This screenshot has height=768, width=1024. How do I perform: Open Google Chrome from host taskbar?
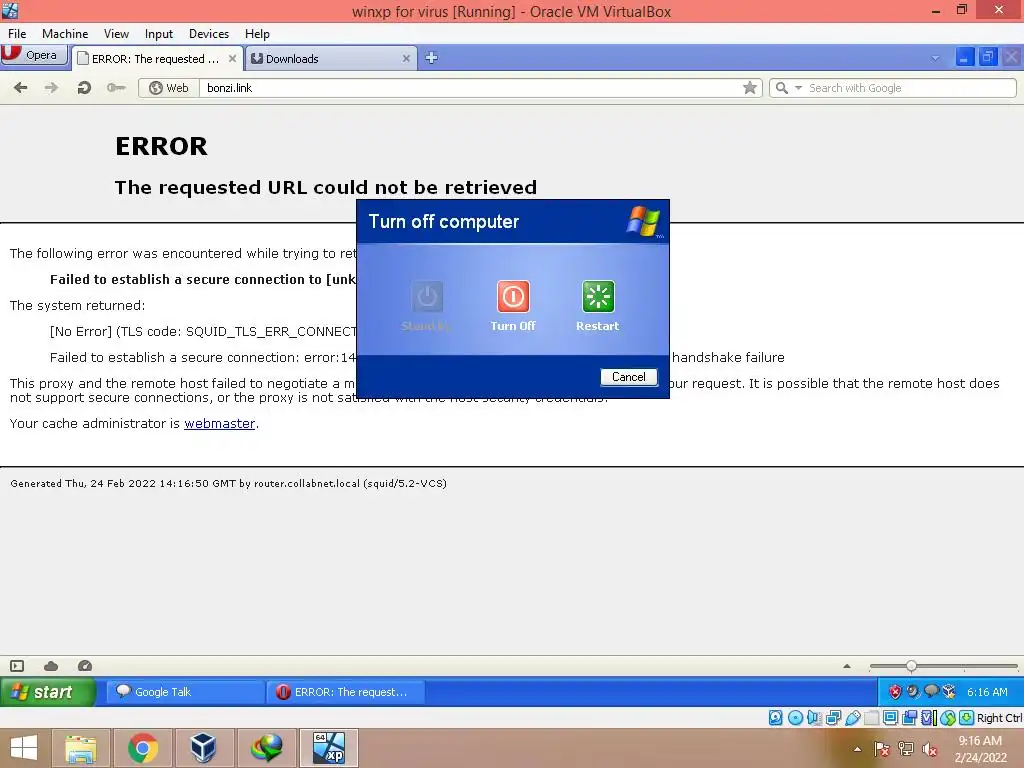142,748
